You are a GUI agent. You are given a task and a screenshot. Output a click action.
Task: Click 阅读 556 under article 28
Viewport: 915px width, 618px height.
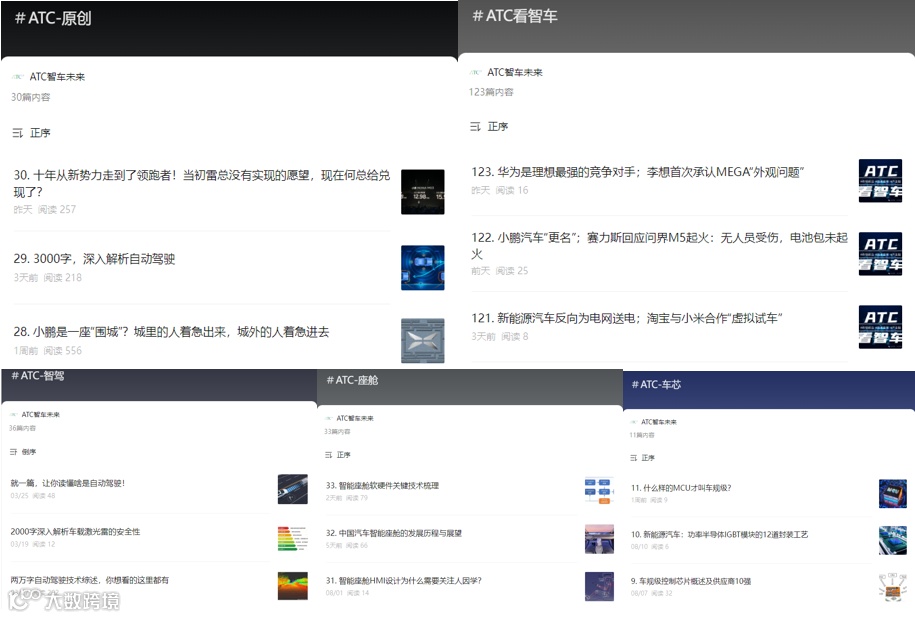[63, 351]
